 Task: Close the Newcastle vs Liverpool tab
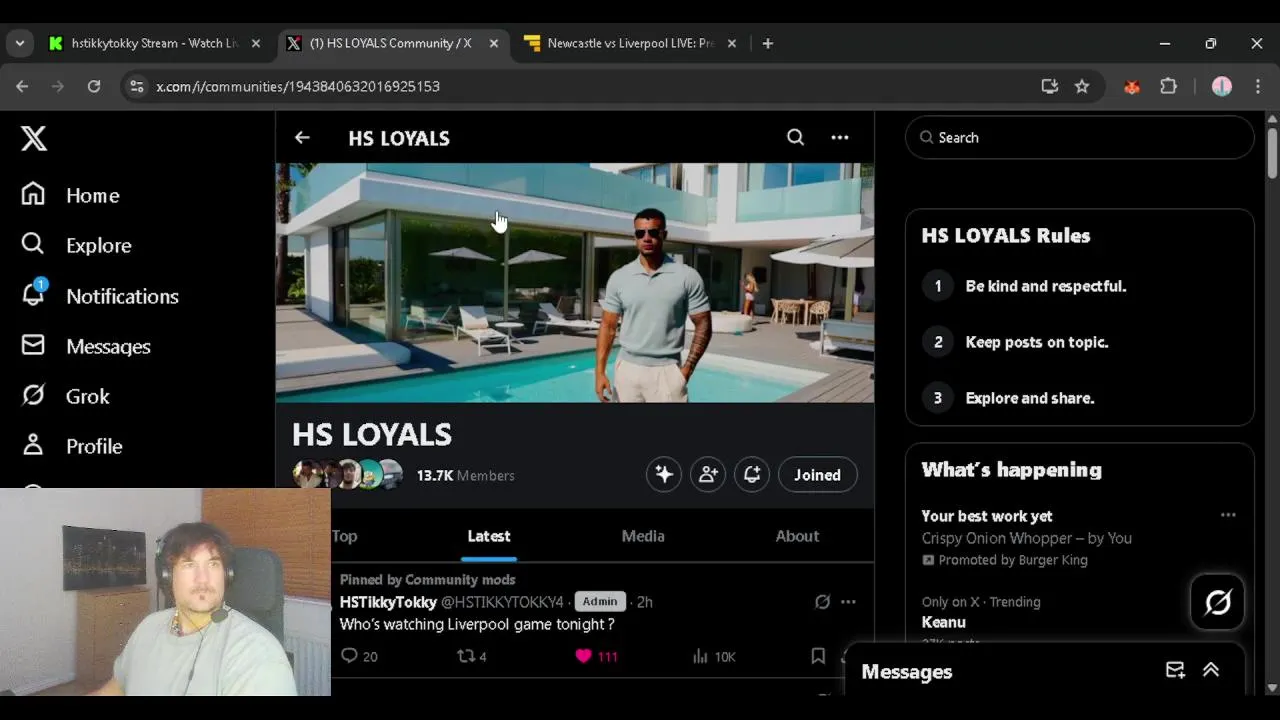click(x=732, y=43)
